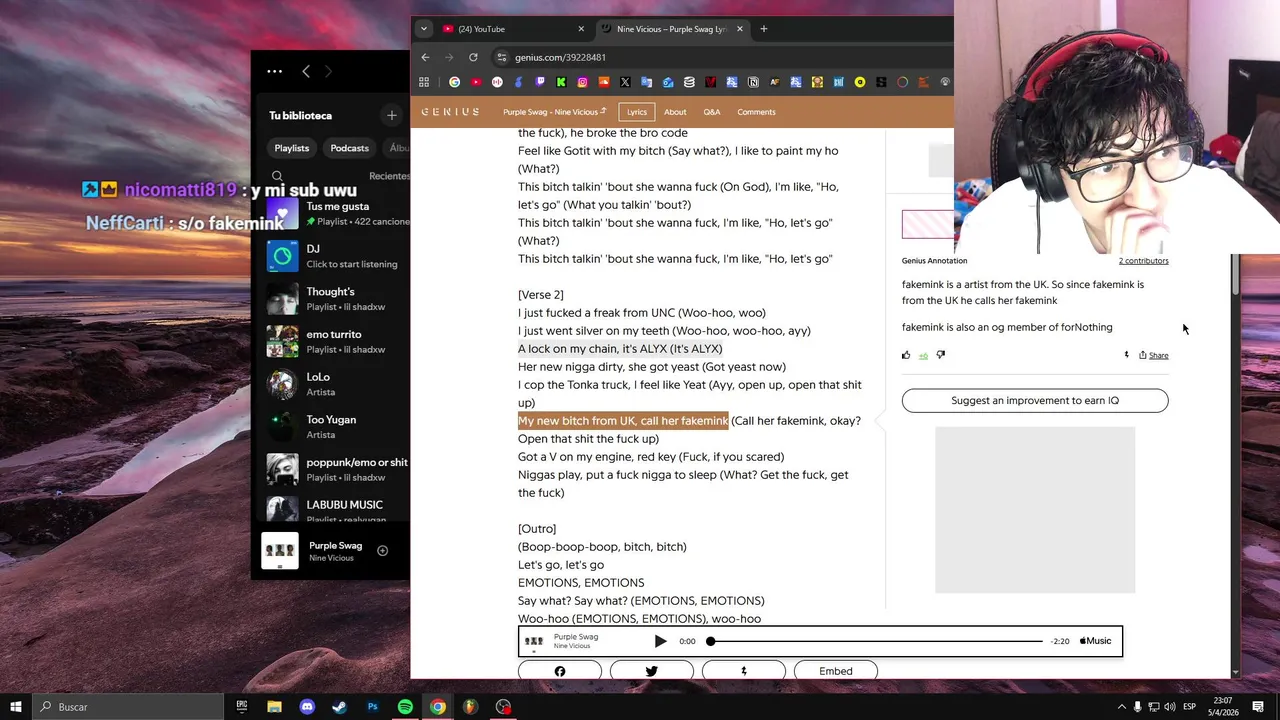1280x720 pixels.
Task: Click the A lock on my chain lyric
Action: click(620, 349)
